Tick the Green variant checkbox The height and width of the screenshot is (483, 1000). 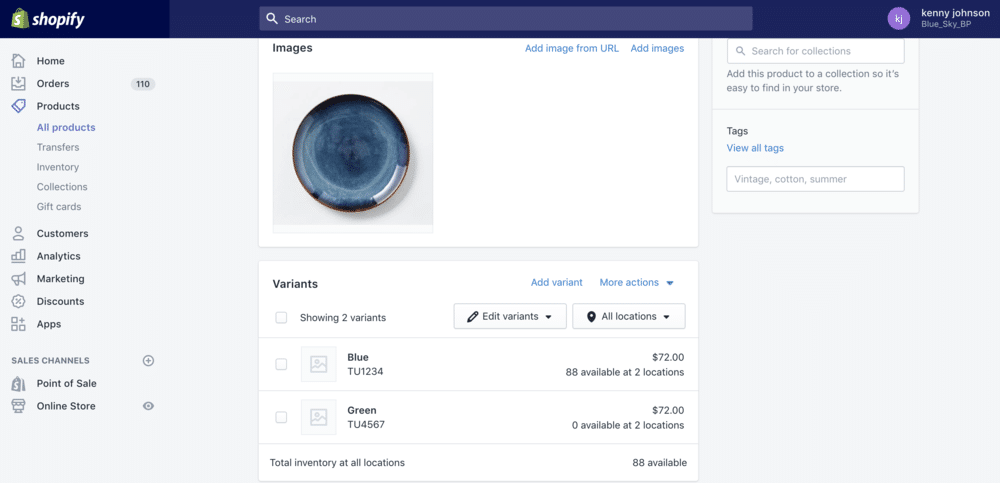point(281,418)
